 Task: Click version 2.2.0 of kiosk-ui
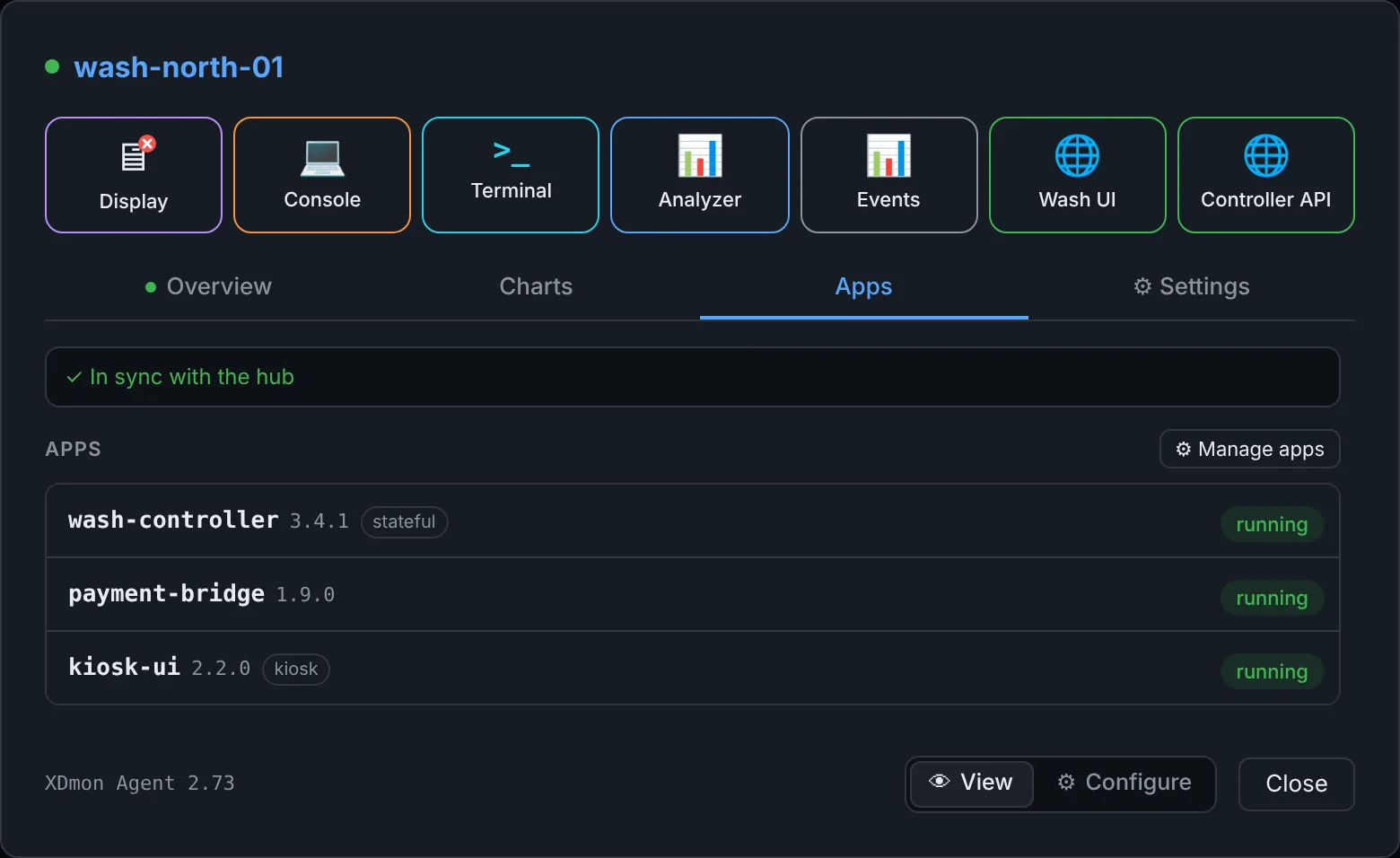click(x=221, y=669)
